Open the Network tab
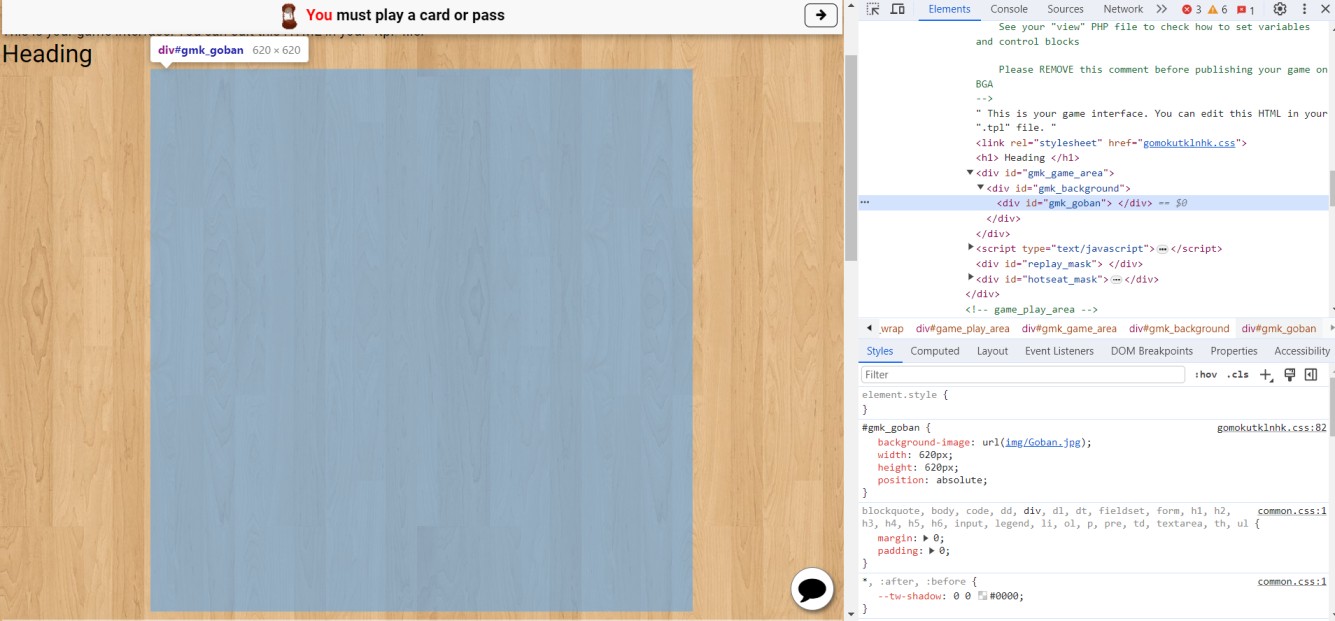Image resolution: width=1335 pixels, height=621 pixels. click(1123, 9)
